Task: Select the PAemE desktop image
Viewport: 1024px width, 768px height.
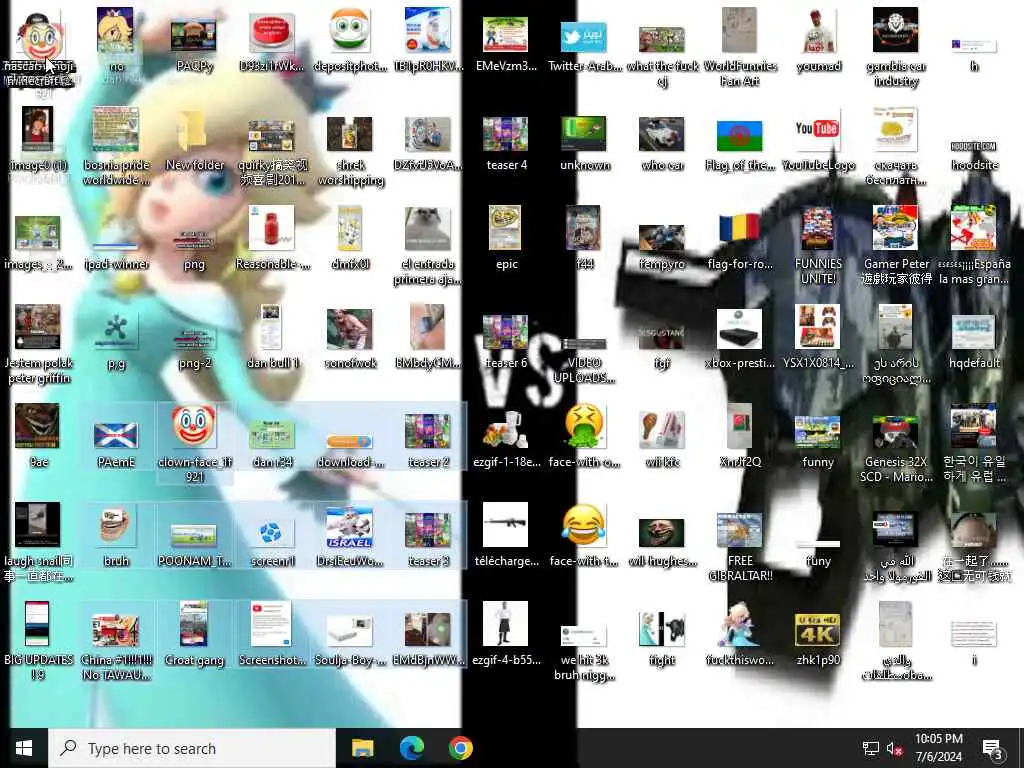Action: (116, 444)
